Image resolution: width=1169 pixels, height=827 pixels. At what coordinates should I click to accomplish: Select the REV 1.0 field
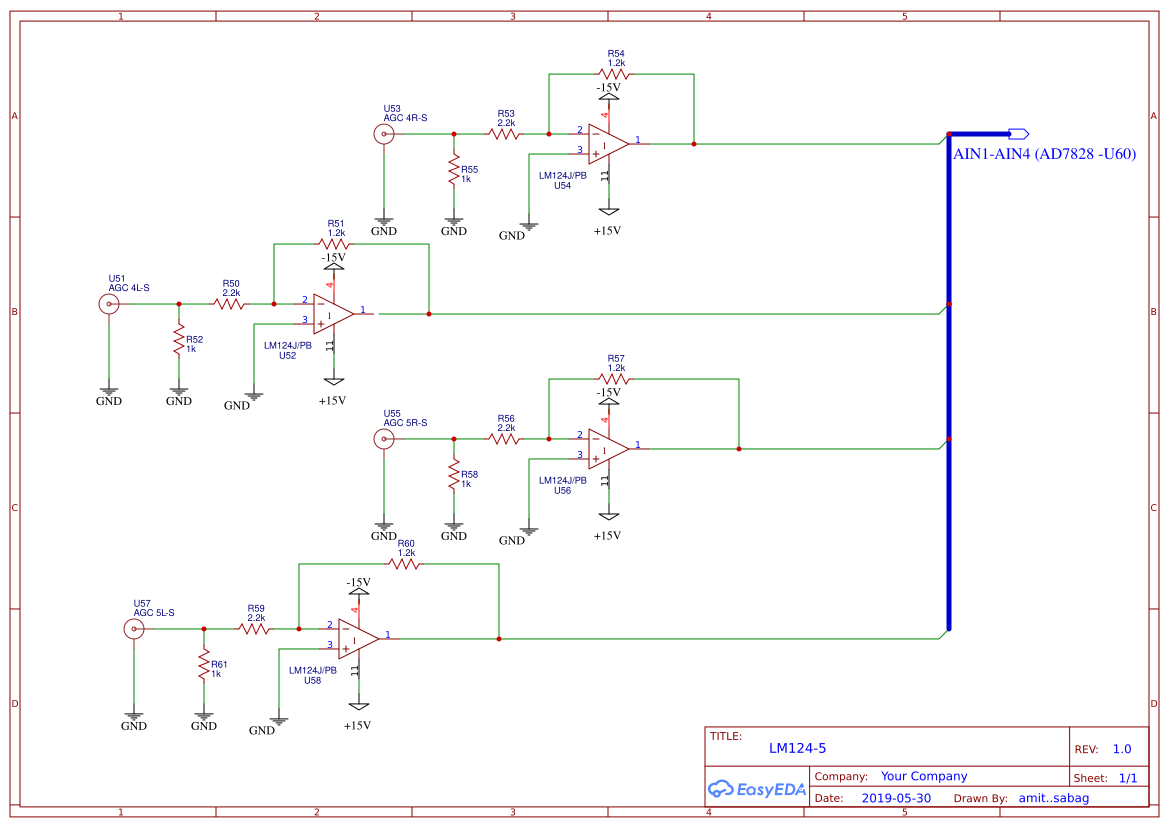1122,747
